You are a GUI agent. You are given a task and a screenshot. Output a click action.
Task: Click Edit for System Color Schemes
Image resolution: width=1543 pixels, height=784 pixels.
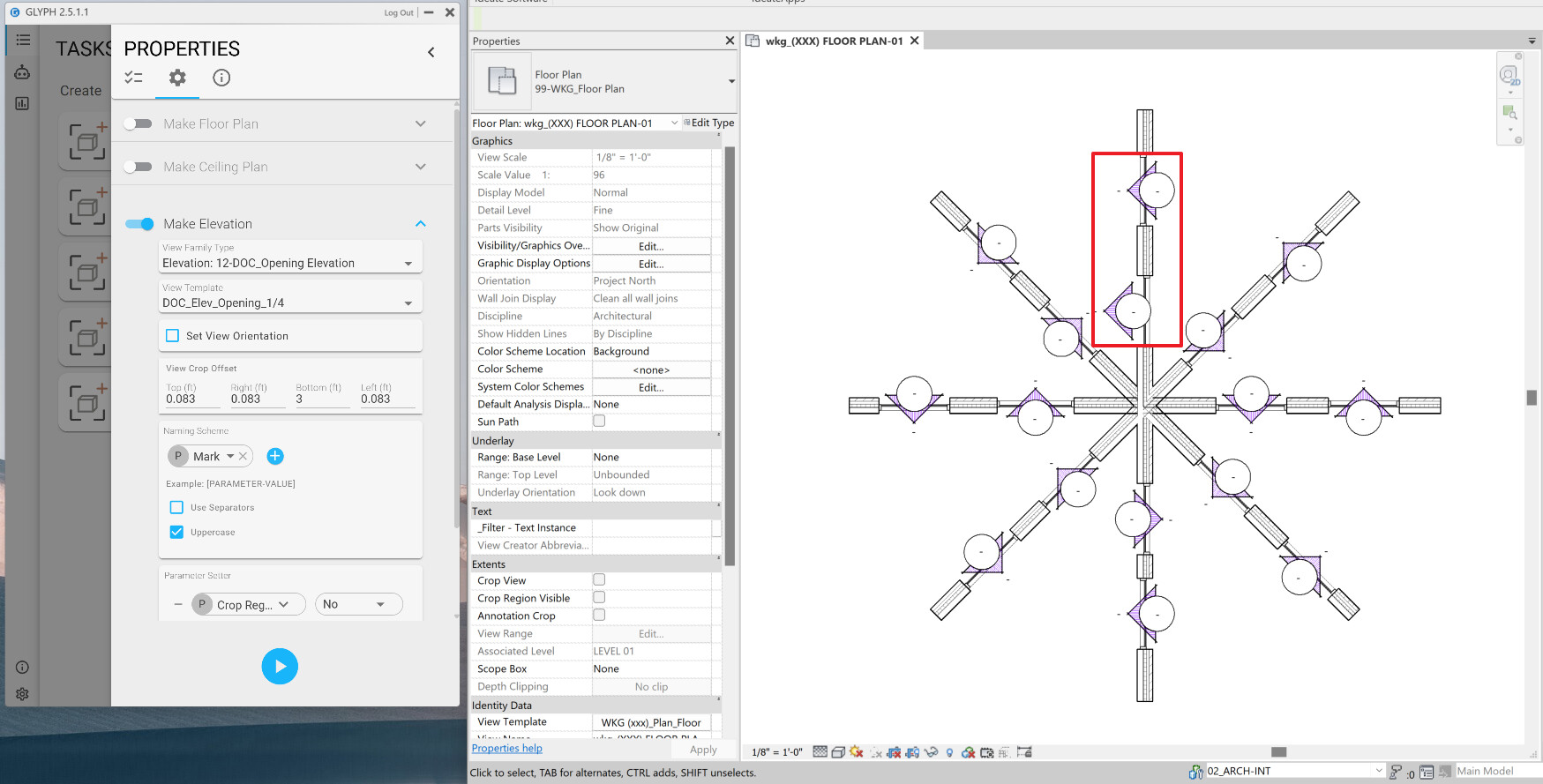(x=651, y=387)
